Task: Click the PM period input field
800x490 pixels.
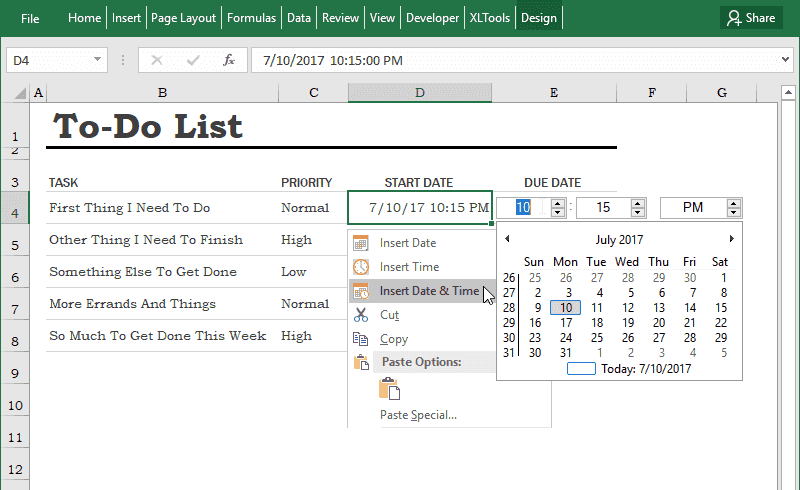Action: [x=694, y=208]
